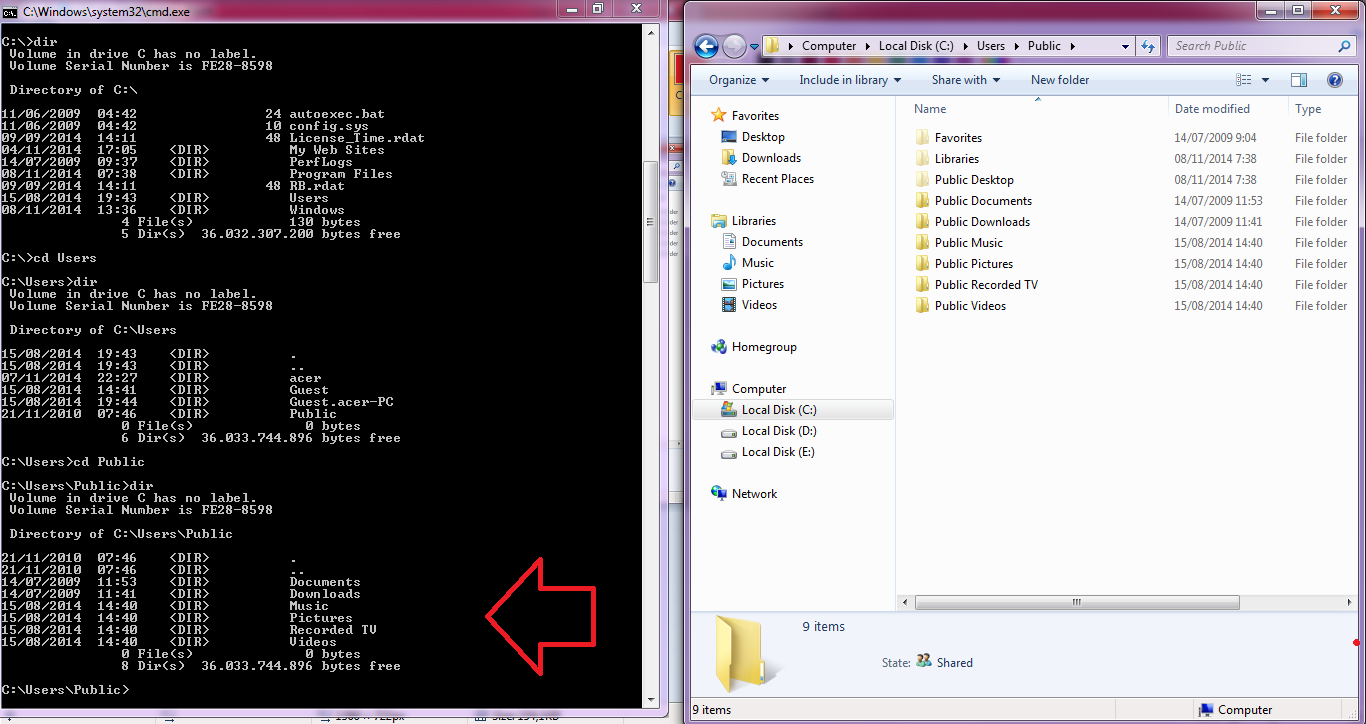Select the Public Recorded TV folder

[986, 285]
